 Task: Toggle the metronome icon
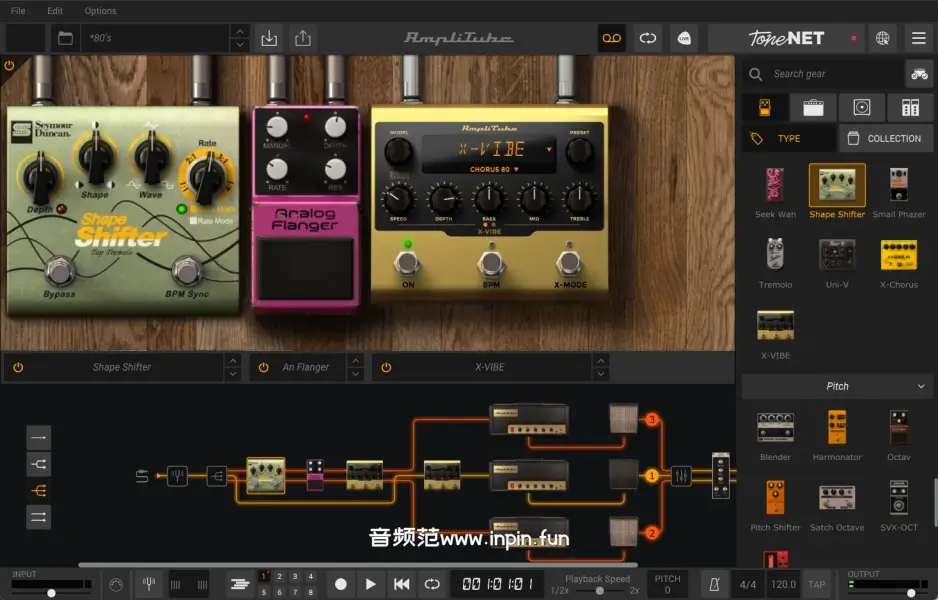(714, 584)
